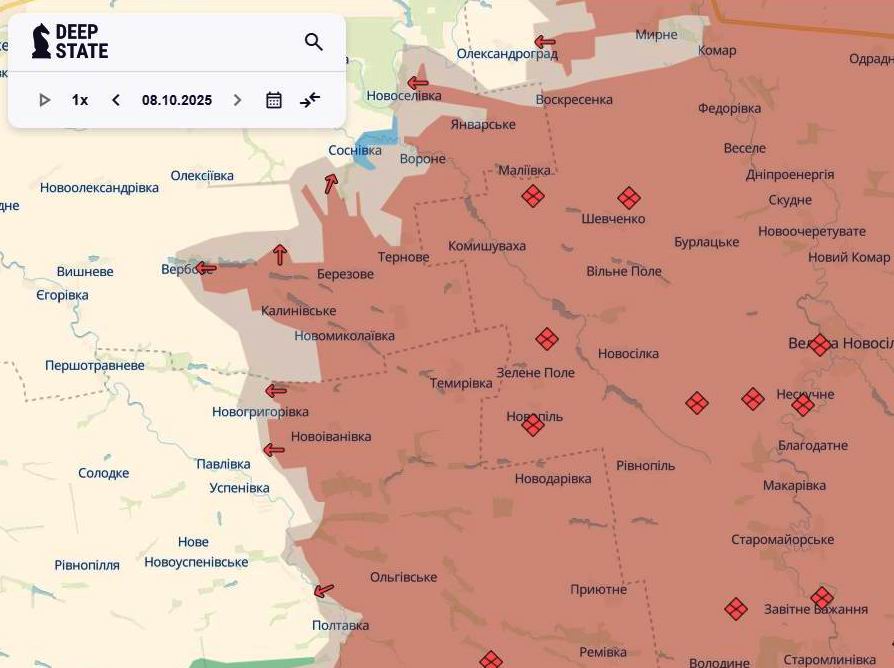
Task: Open the search panel via magnifier icon
Action: [x=313, y=43]
